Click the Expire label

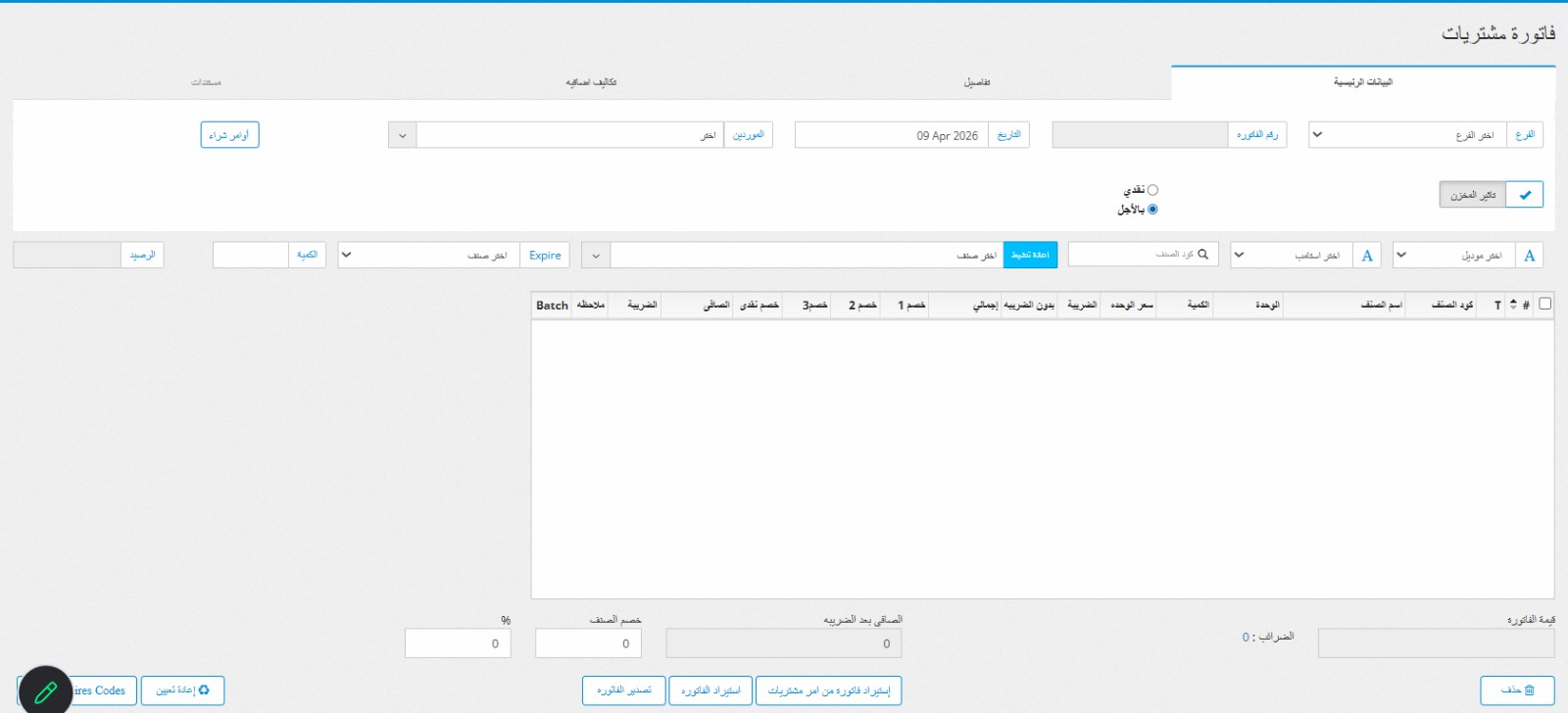[x=545, y=256]
